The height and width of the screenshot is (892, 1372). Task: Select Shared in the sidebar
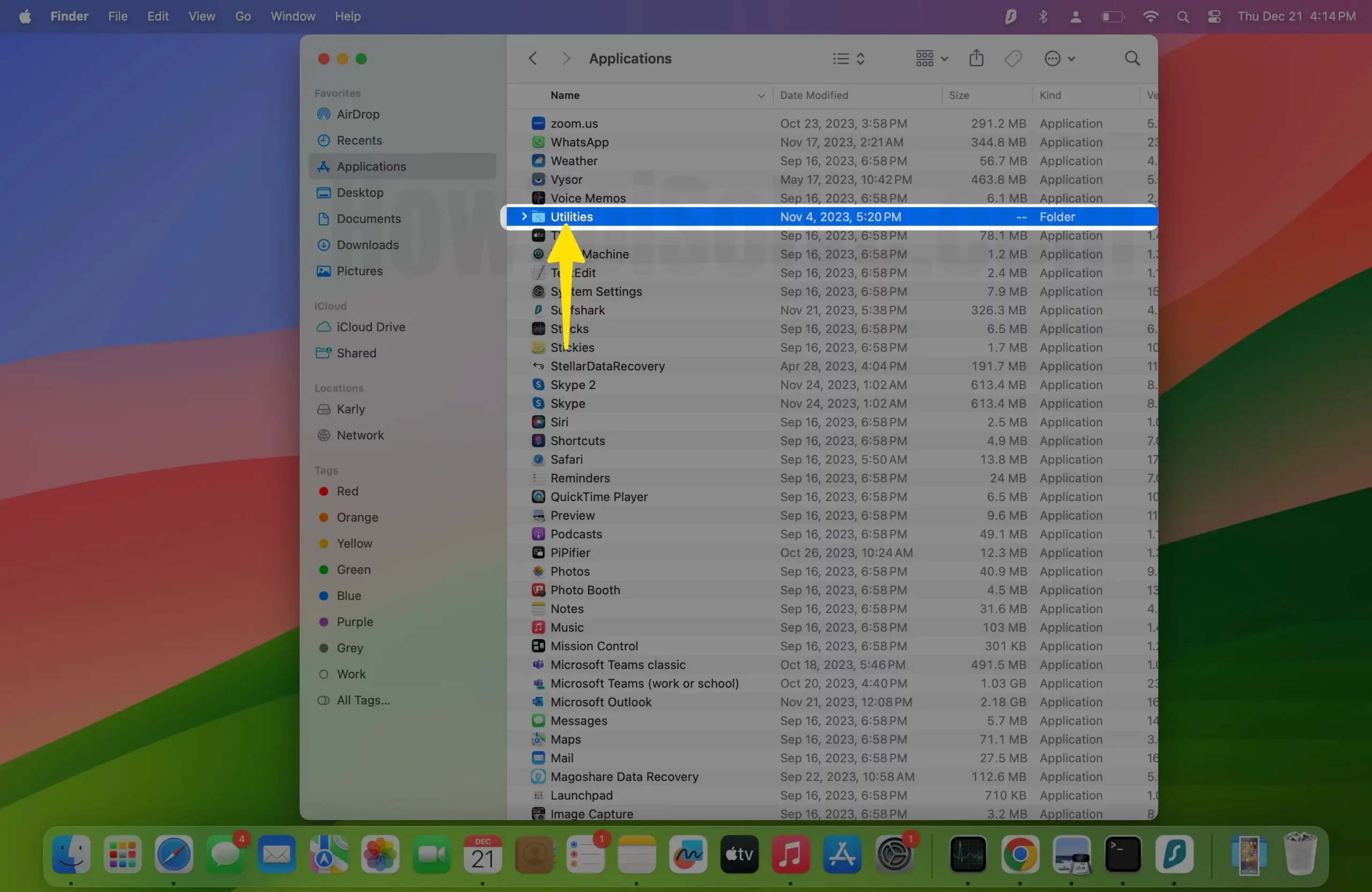click(402, 353)
